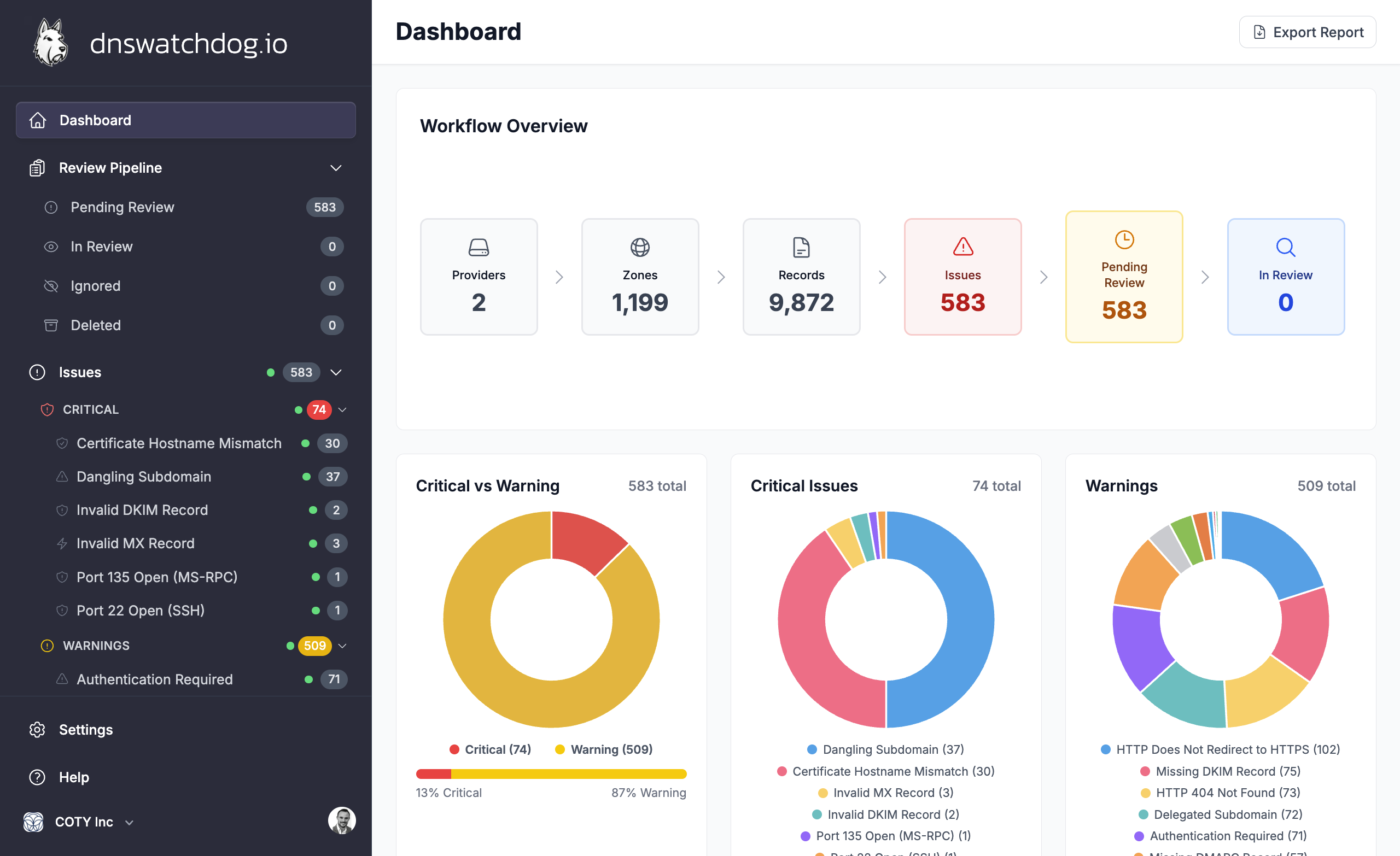Viewport: 1400px width, 856px height.
Task: Click the dnswatchdog wolf logo
Action: (50, 43)
